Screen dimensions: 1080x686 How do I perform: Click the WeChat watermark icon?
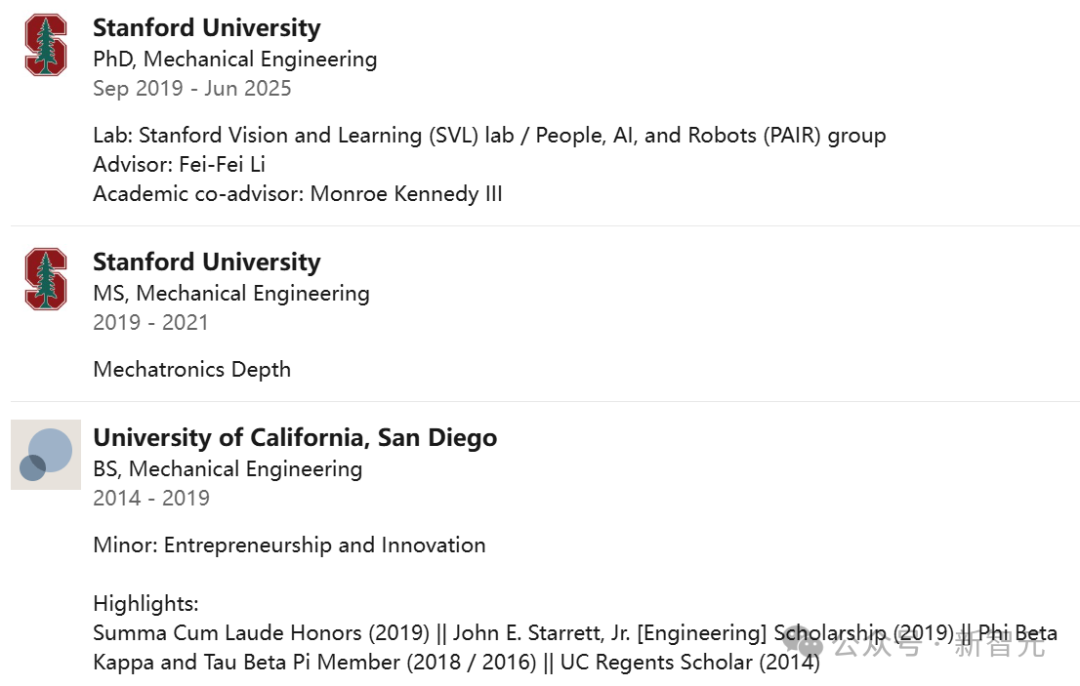[803, 643]
